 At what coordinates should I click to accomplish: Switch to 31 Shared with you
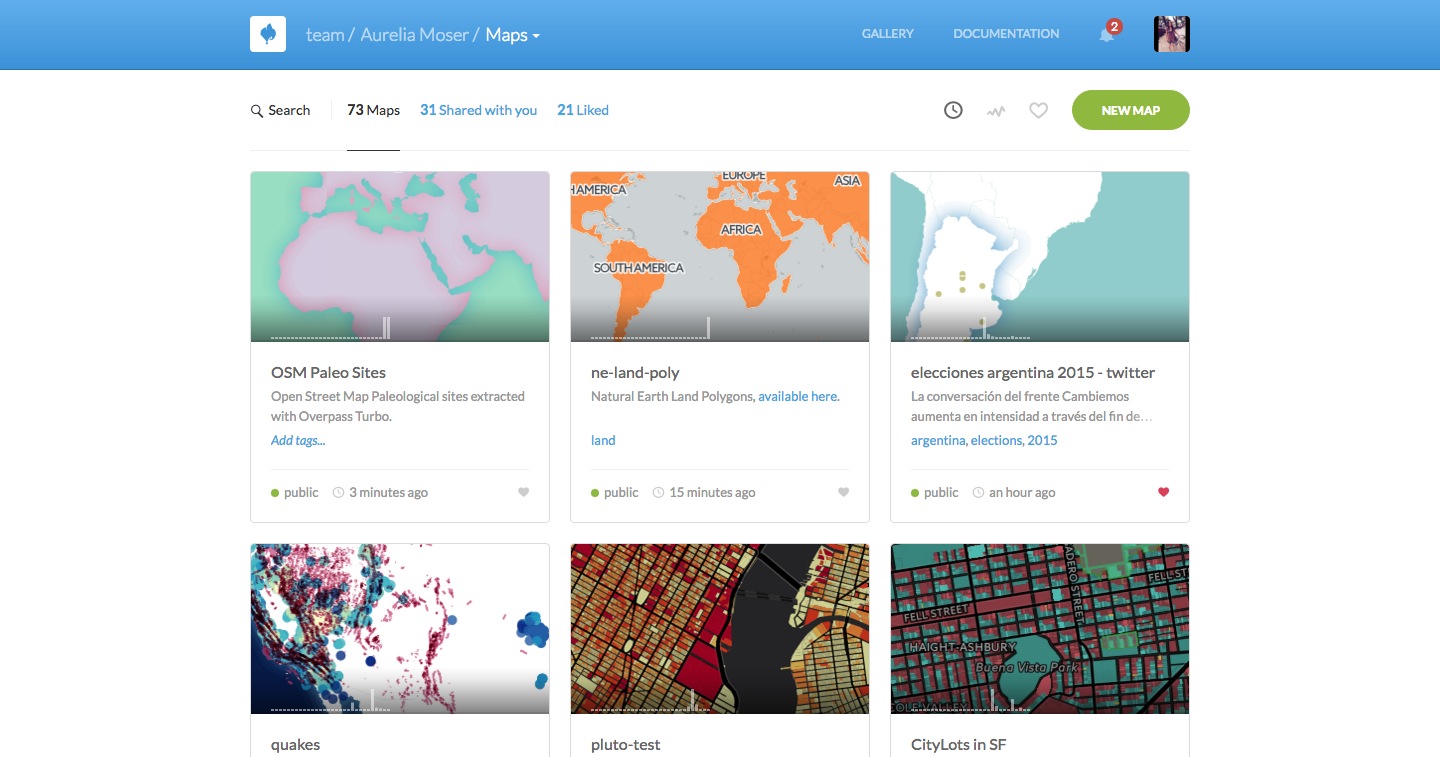click(x=478, y=110)
